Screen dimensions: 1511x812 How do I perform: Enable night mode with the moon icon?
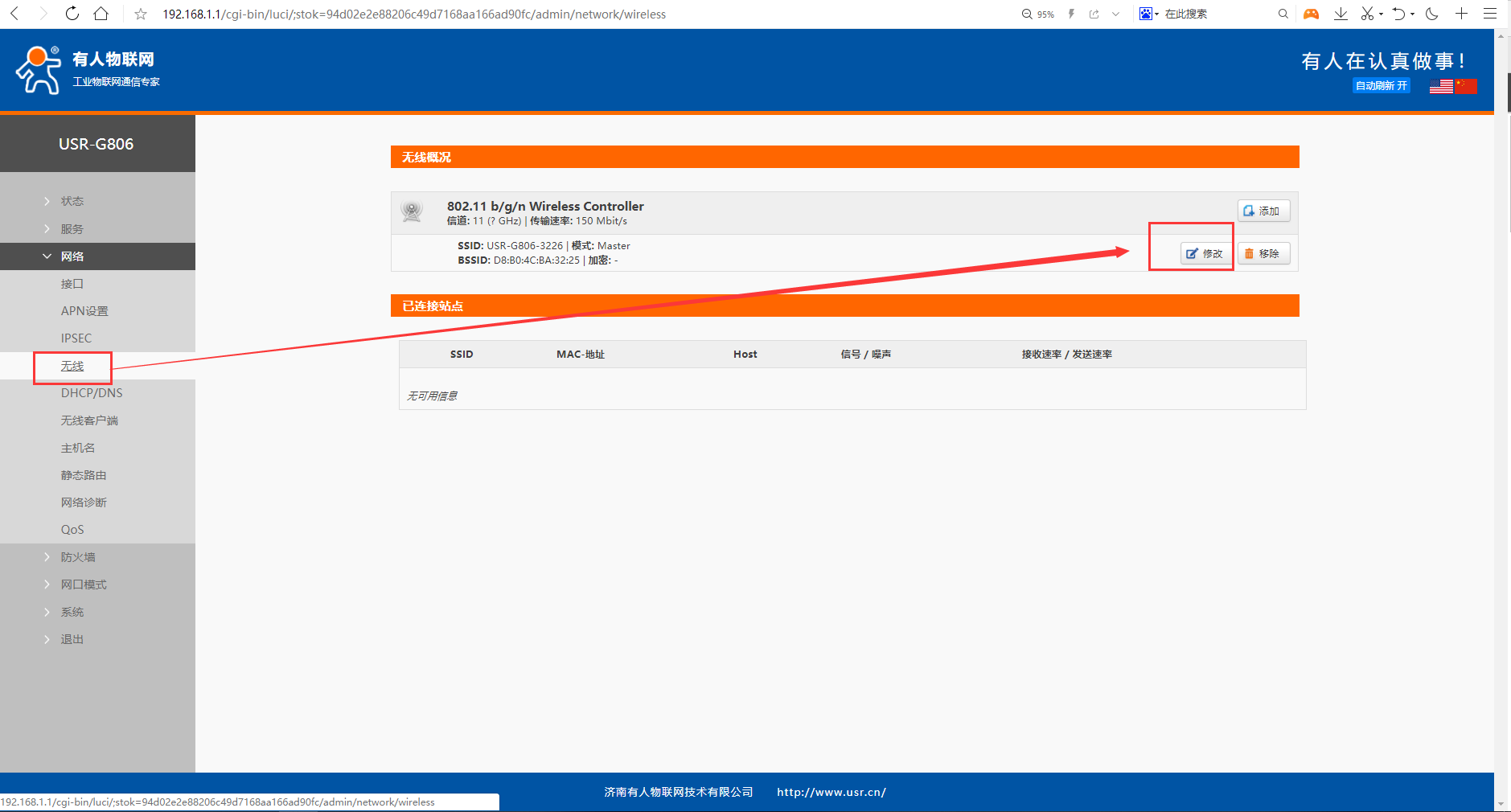tap(1432, 14)
